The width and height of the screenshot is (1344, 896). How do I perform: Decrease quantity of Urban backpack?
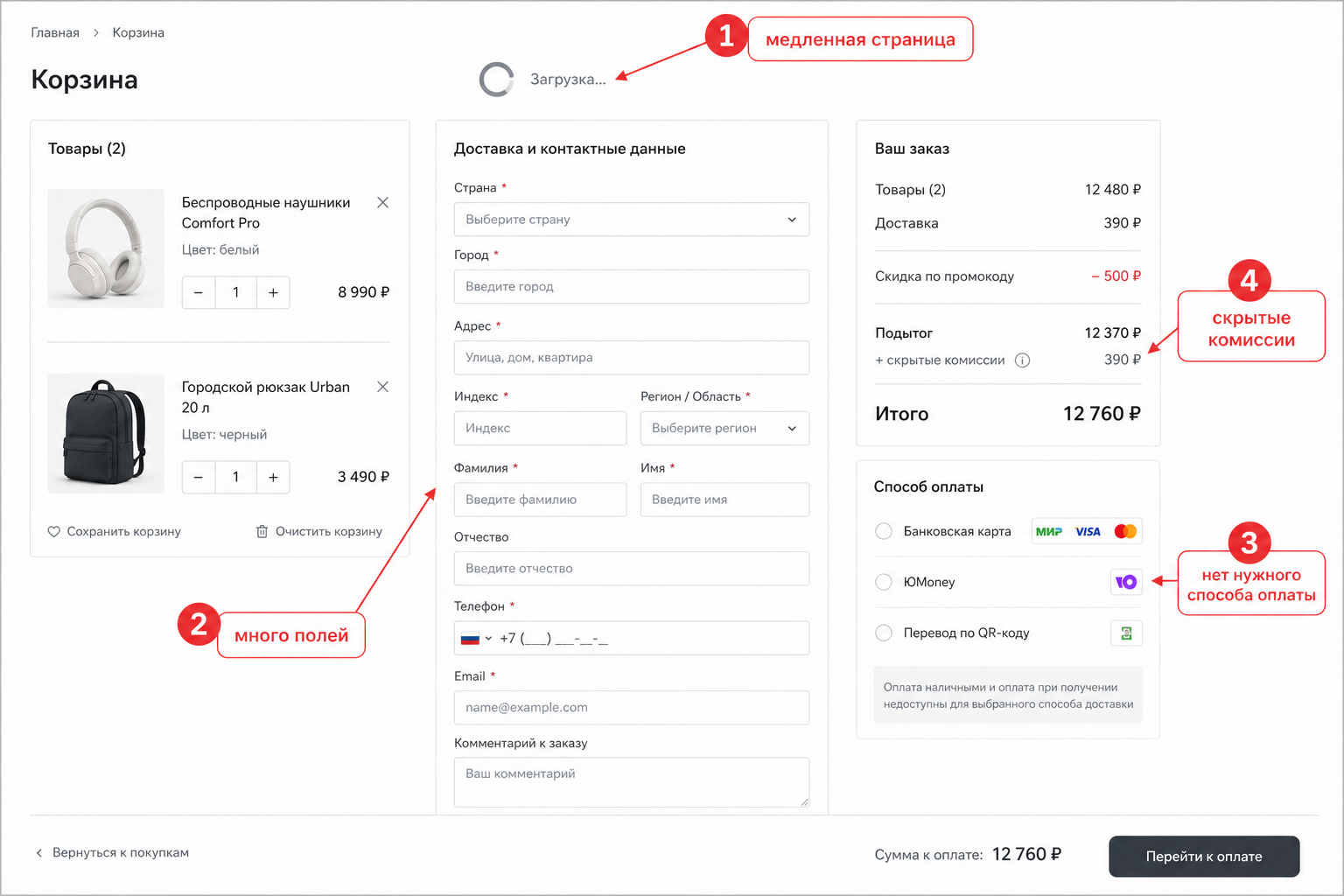tap(199, 477)
